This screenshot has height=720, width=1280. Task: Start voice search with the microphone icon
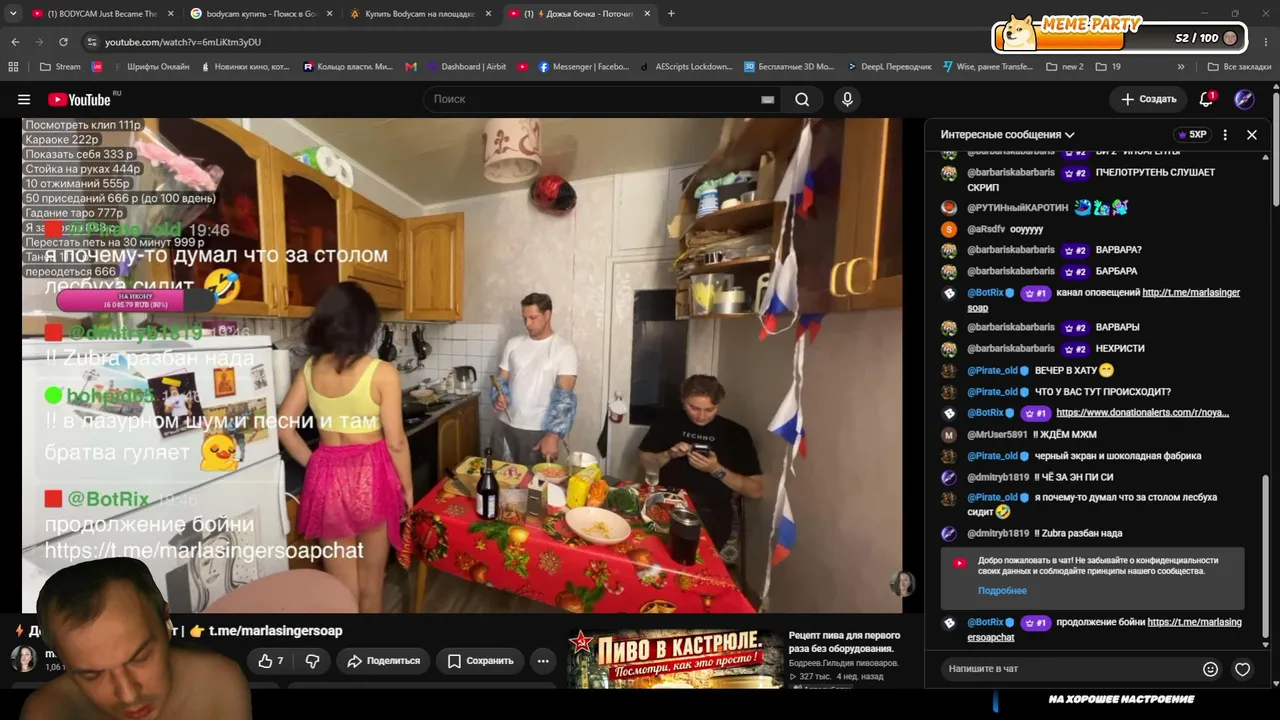pos(847,99)
